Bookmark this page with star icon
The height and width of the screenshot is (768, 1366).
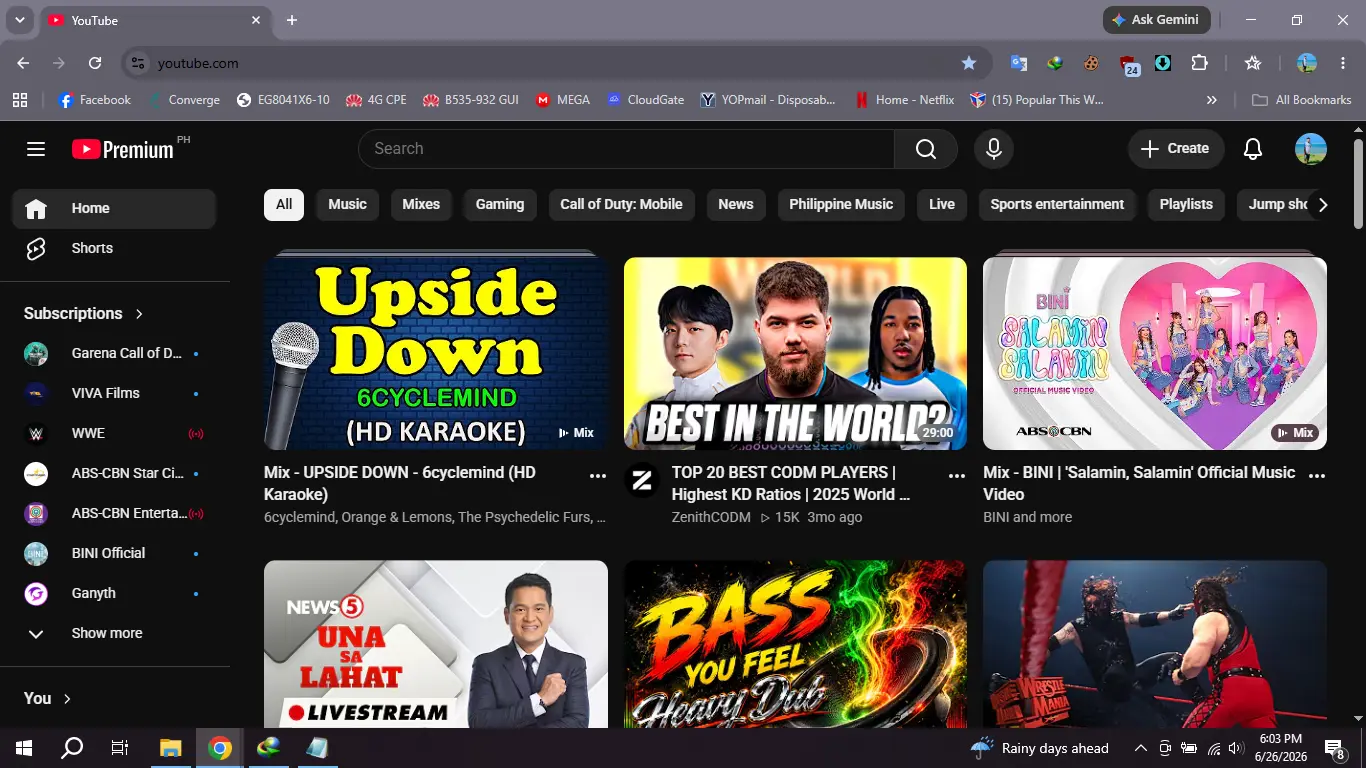click(x=969, y=63)
